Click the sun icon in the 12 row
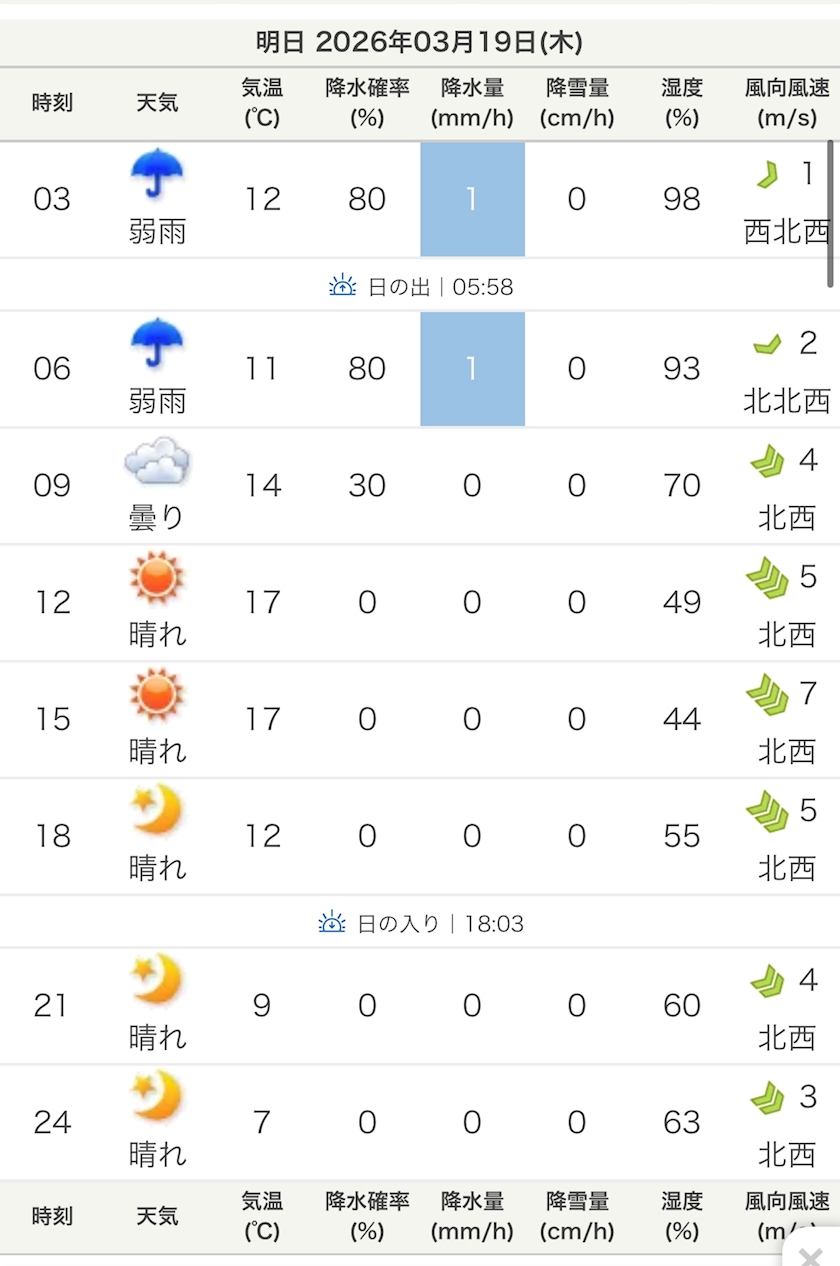840x1266 pixels. click(157, 580)
